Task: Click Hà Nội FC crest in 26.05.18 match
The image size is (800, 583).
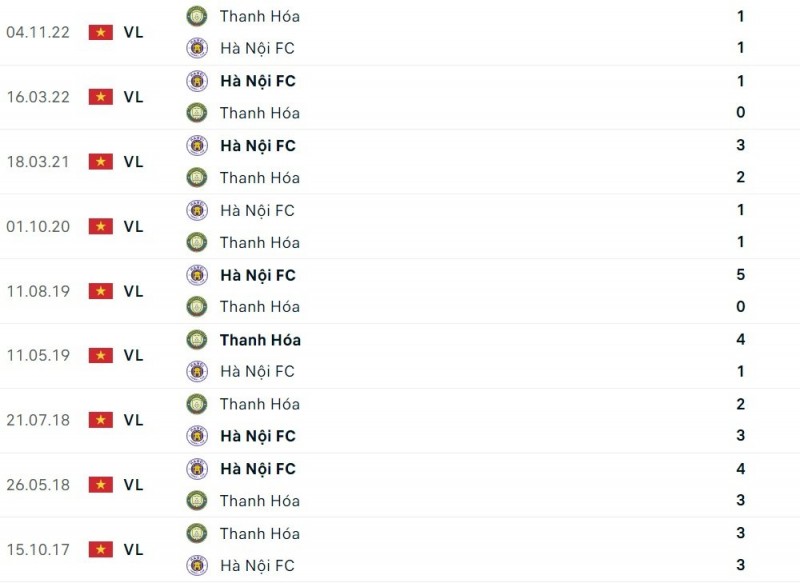Action: point(197,469)
